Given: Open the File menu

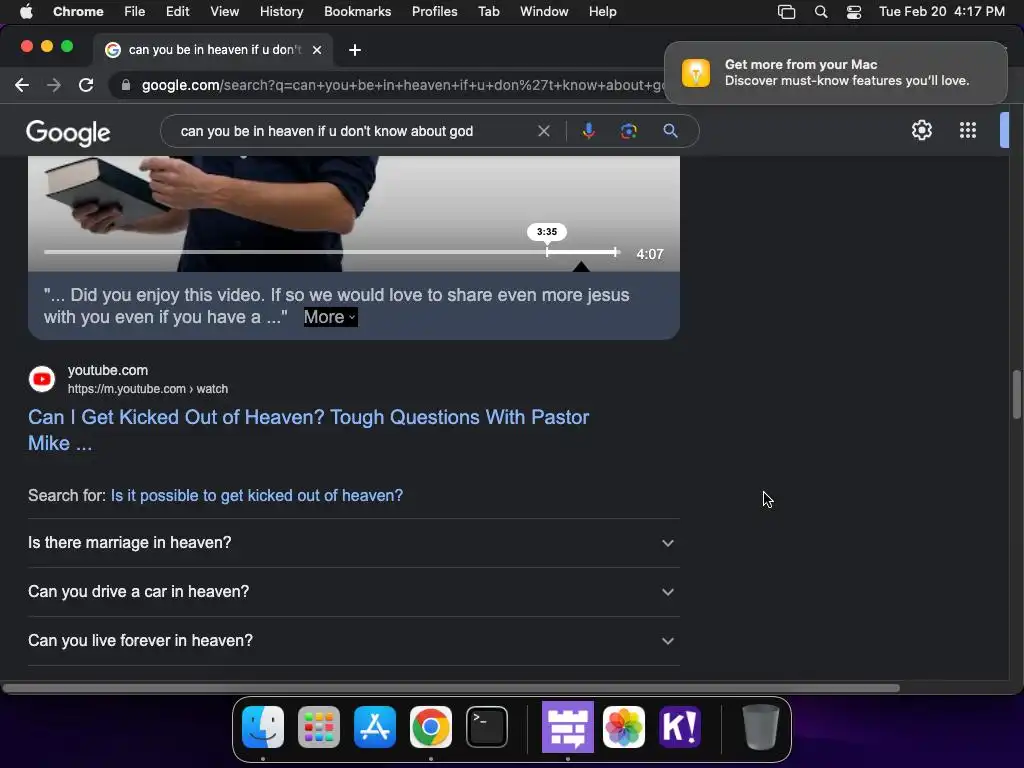Looking at the screenshot, I should (x=135, y=11).
